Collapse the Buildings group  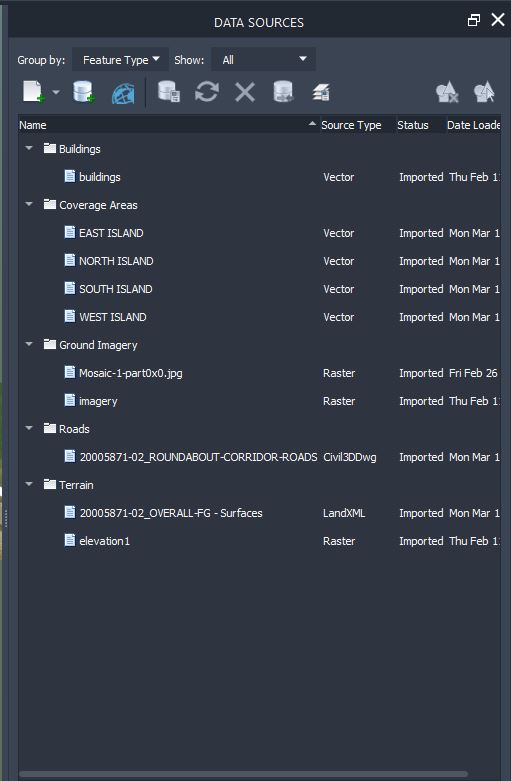pos(29,148)
